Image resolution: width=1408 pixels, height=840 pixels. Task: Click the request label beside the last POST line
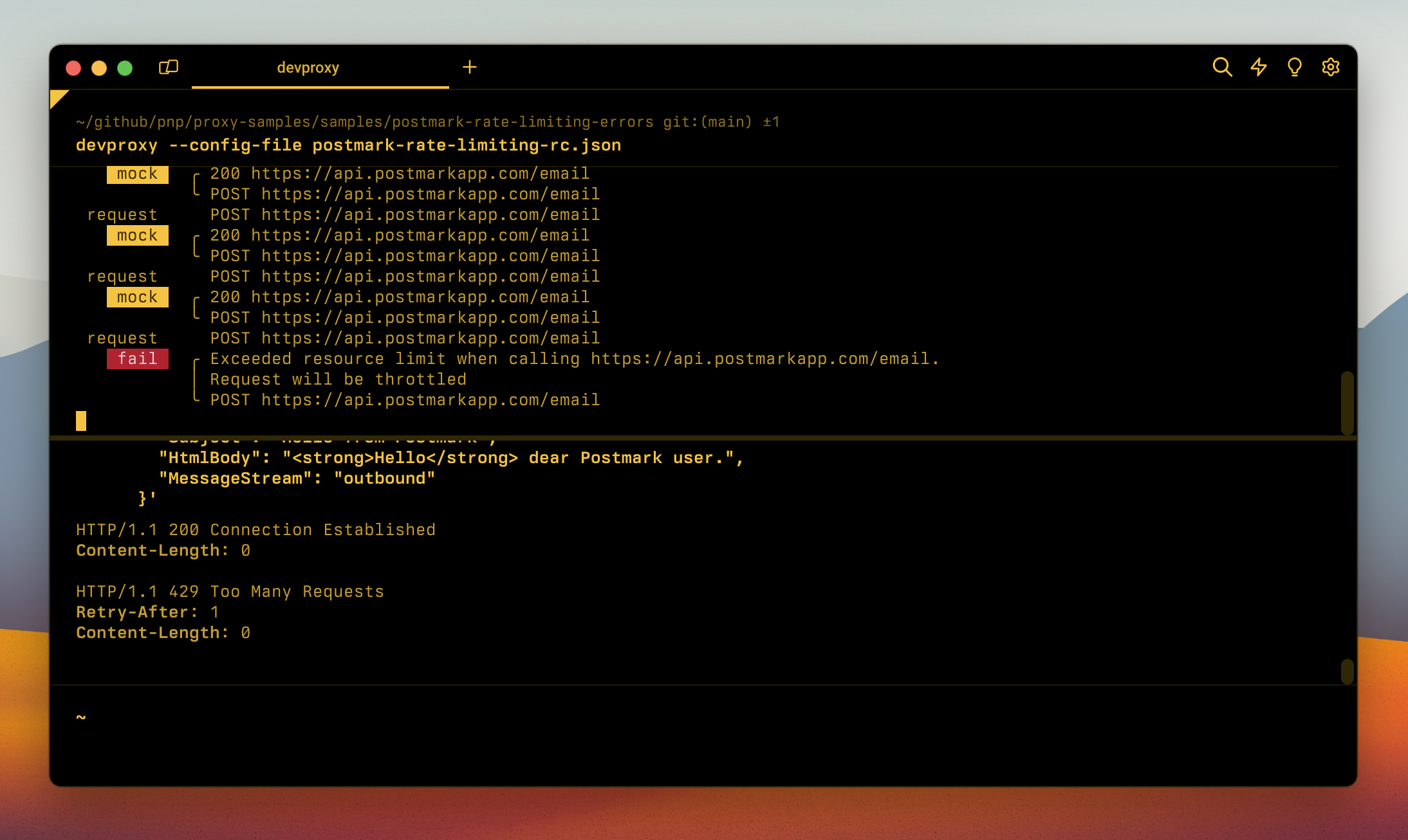pos(122,338)
